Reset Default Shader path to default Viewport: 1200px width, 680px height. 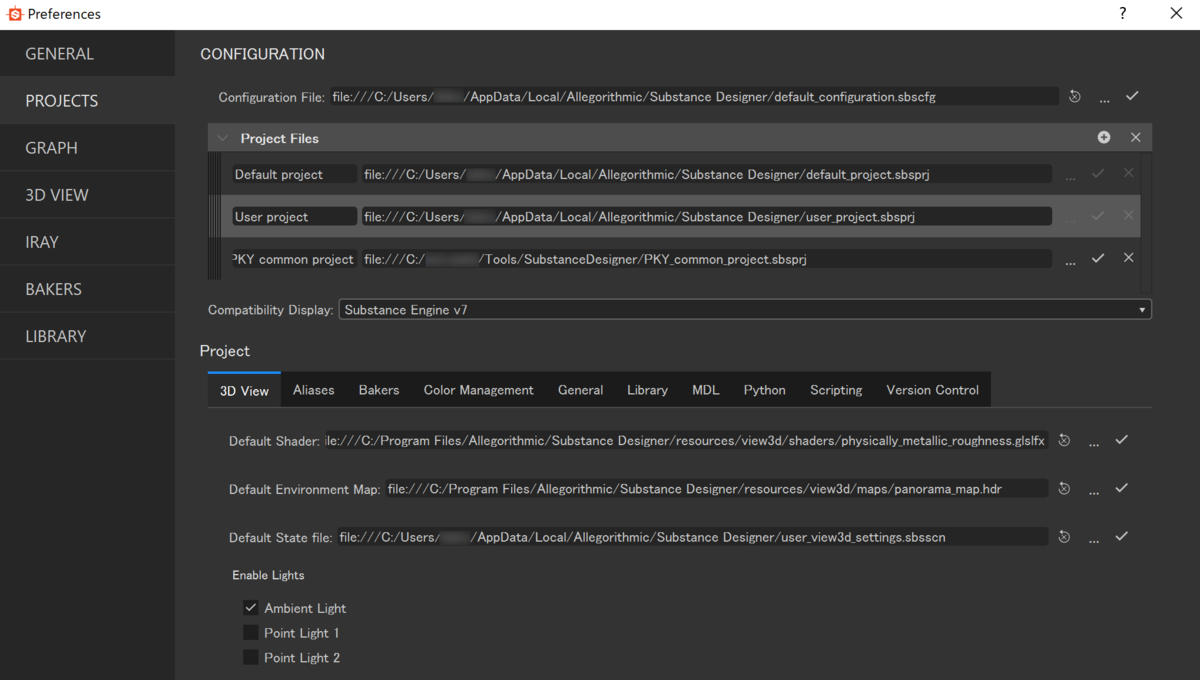1064,441
